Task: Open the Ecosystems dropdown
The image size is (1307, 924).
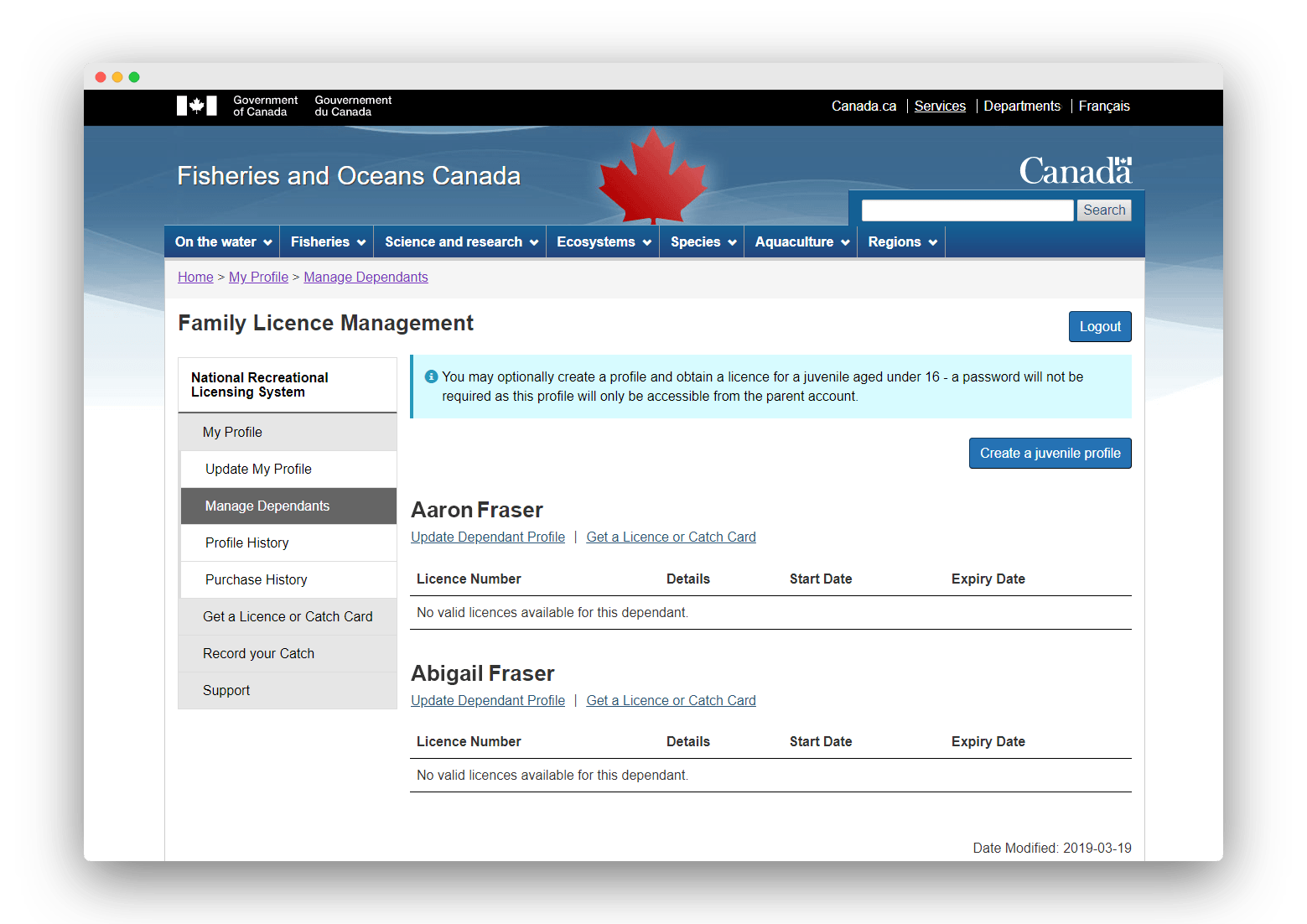Action: coord(604,241)
